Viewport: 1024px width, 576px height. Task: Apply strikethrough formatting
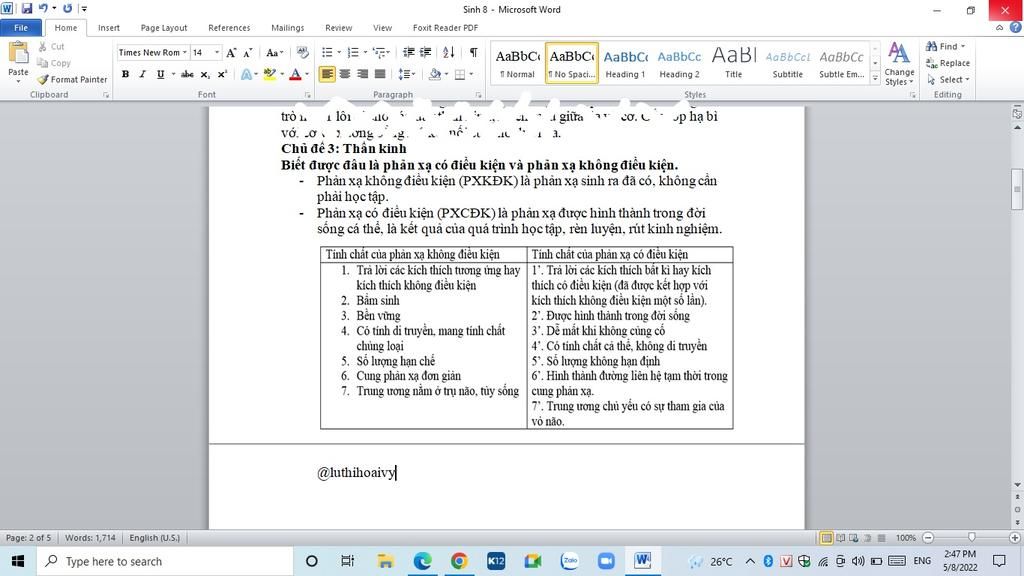(187, 74)
